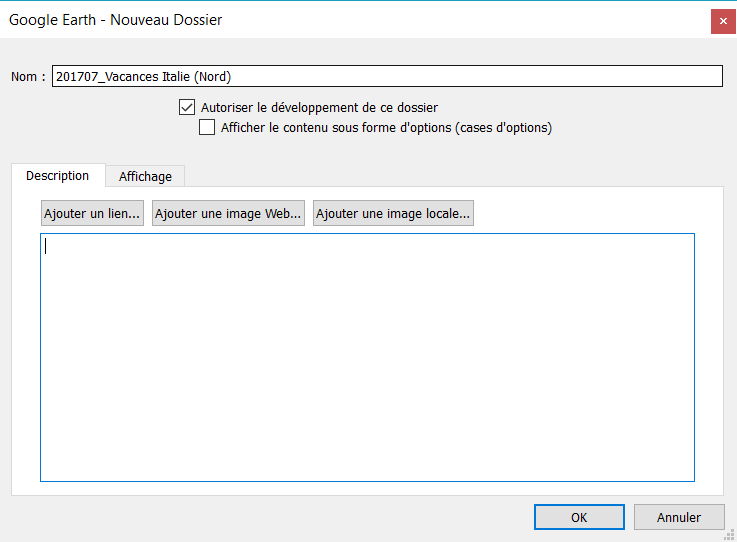This screenshot has width=737, height=542.
Task: Click the dialog resize grip
Action: (x=730, y=535)
